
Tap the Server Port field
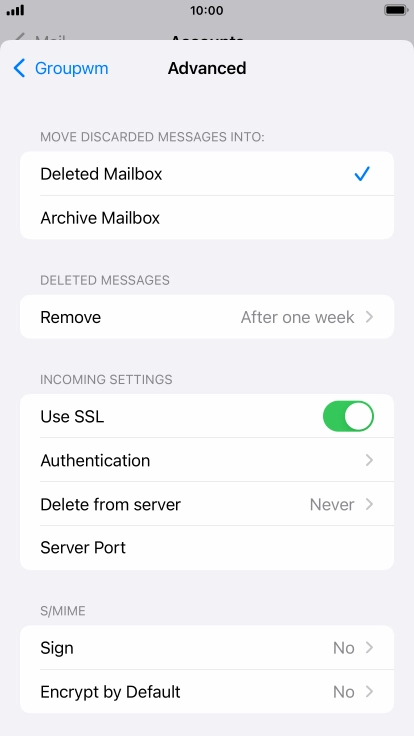[207, 548]
